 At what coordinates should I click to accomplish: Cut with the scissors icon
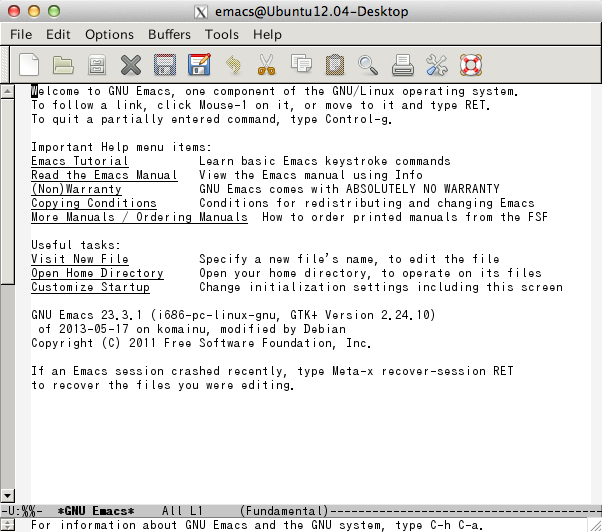tap(266, 64)
